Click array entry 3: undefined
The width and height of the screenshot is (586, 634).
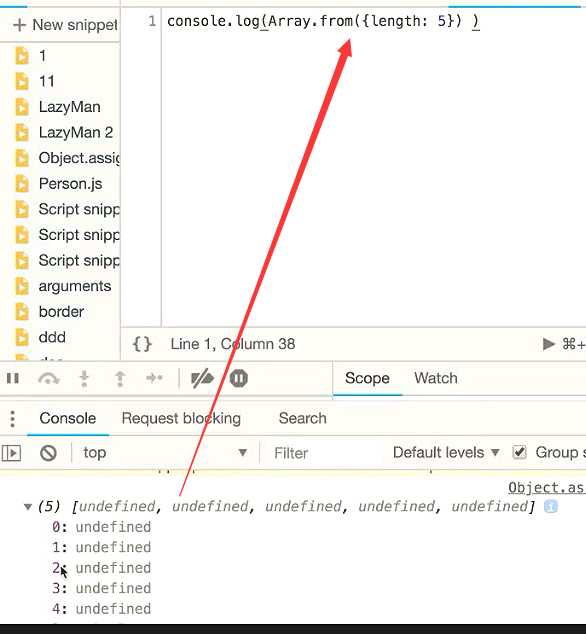point(102,588)
